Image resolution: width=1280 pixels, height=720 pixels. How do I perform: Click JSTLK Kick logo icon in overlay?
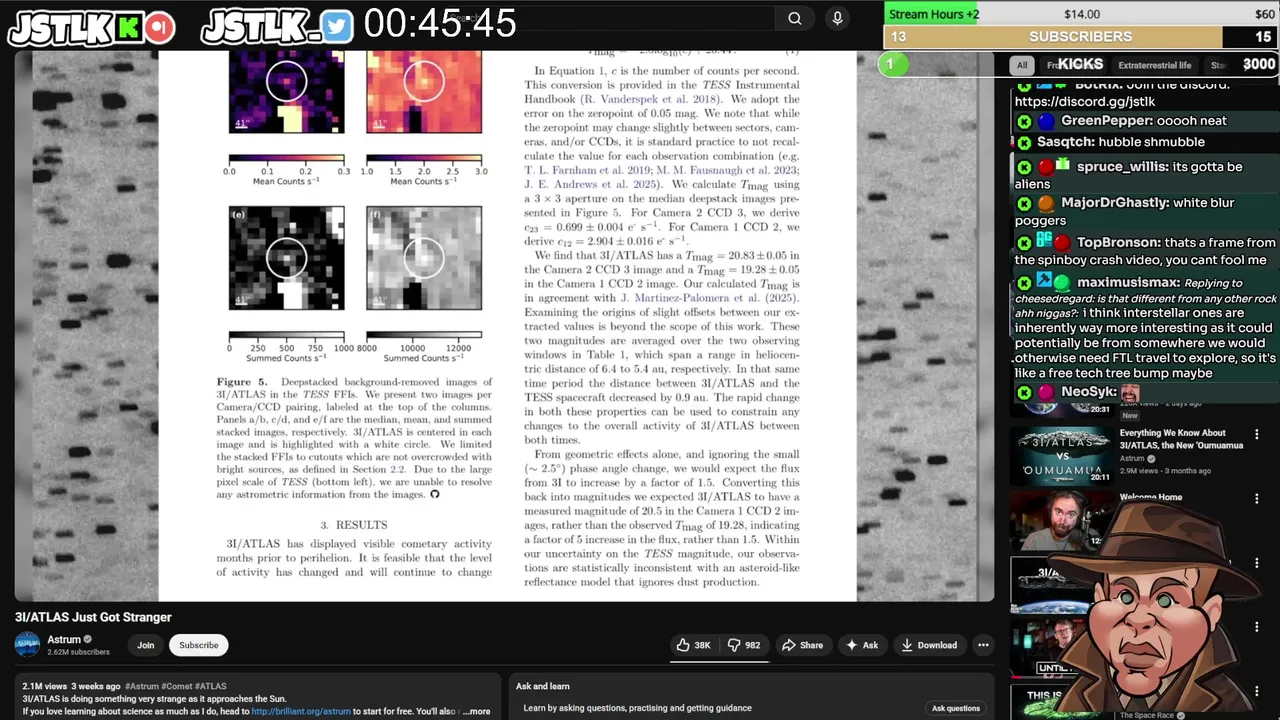click(x=130, y=27)
